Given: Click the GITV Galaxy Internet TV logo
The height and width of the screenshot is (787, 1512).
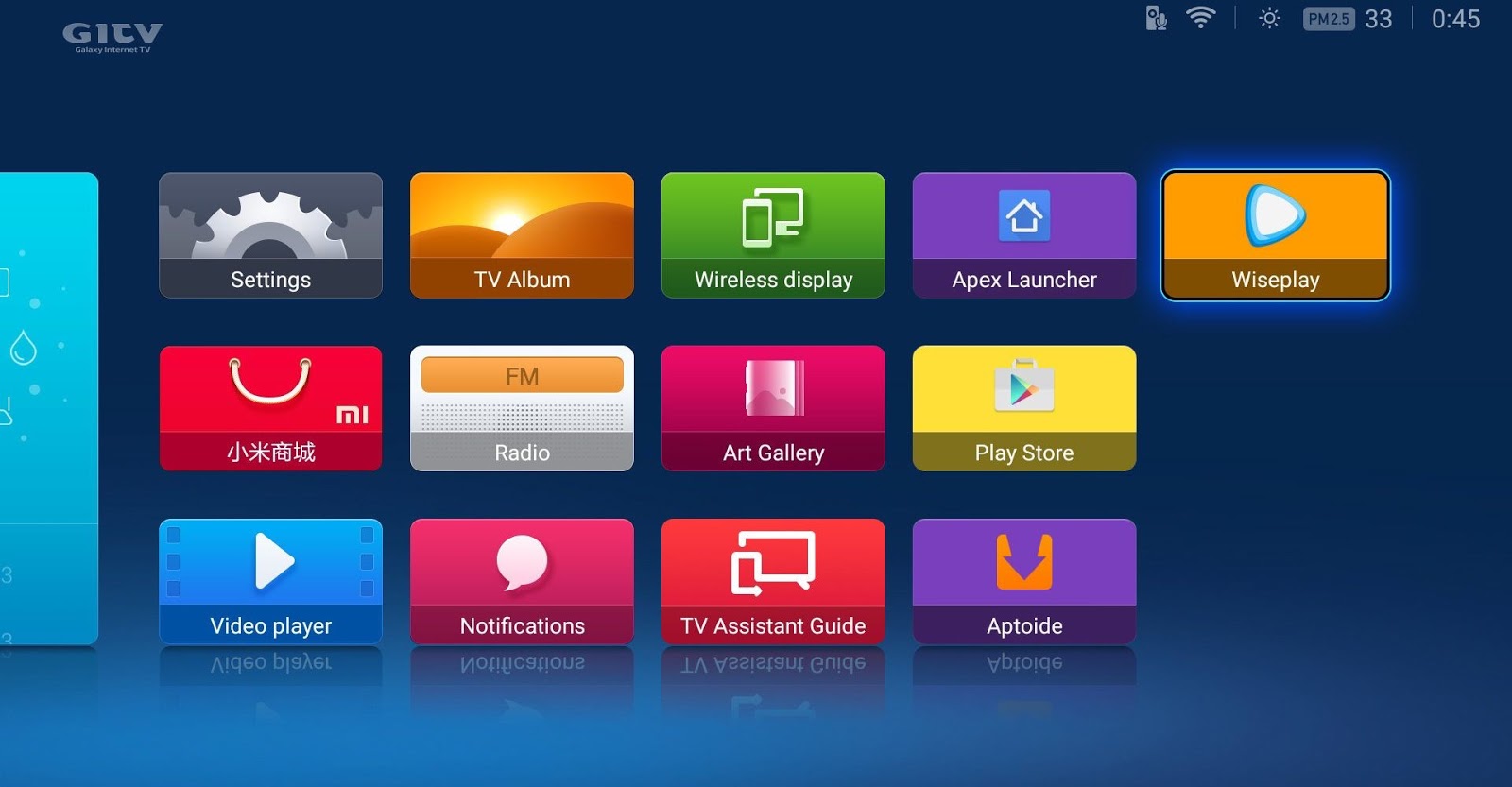Looking at the screenshot, I should (112, 38).
